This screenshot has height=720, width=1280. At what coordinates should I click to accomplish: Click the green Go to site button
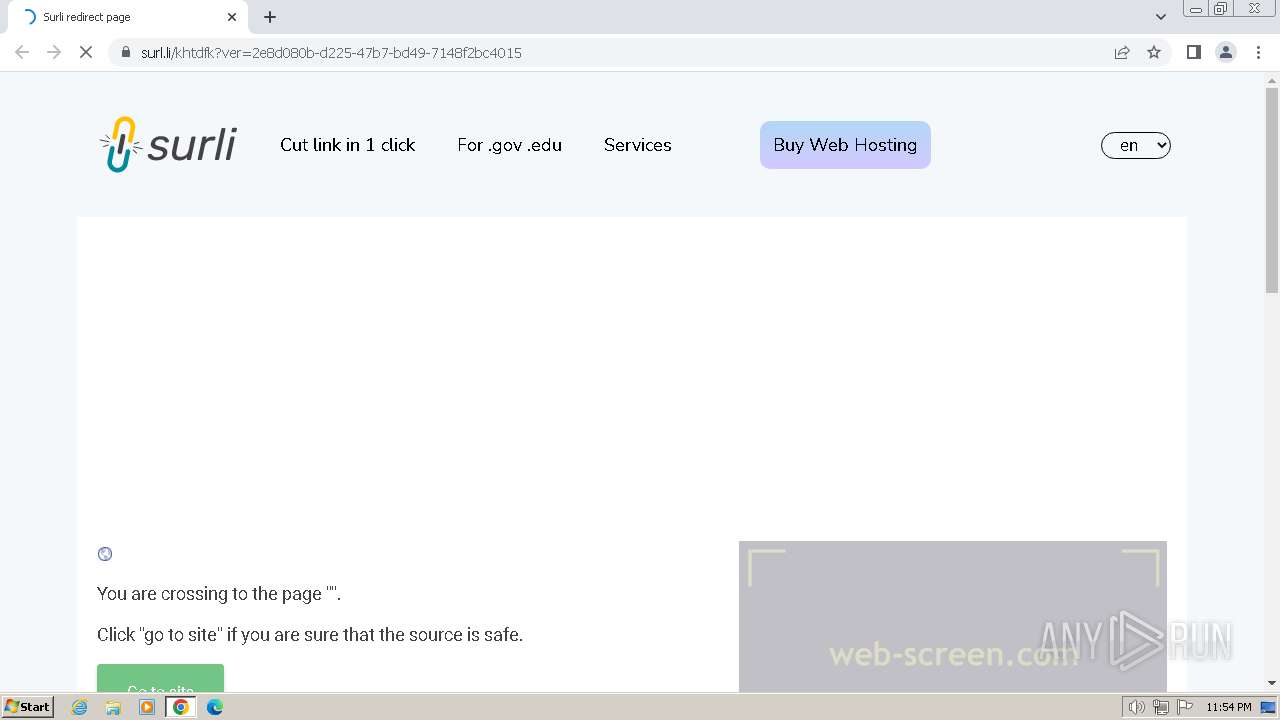(x=160, y=678)
